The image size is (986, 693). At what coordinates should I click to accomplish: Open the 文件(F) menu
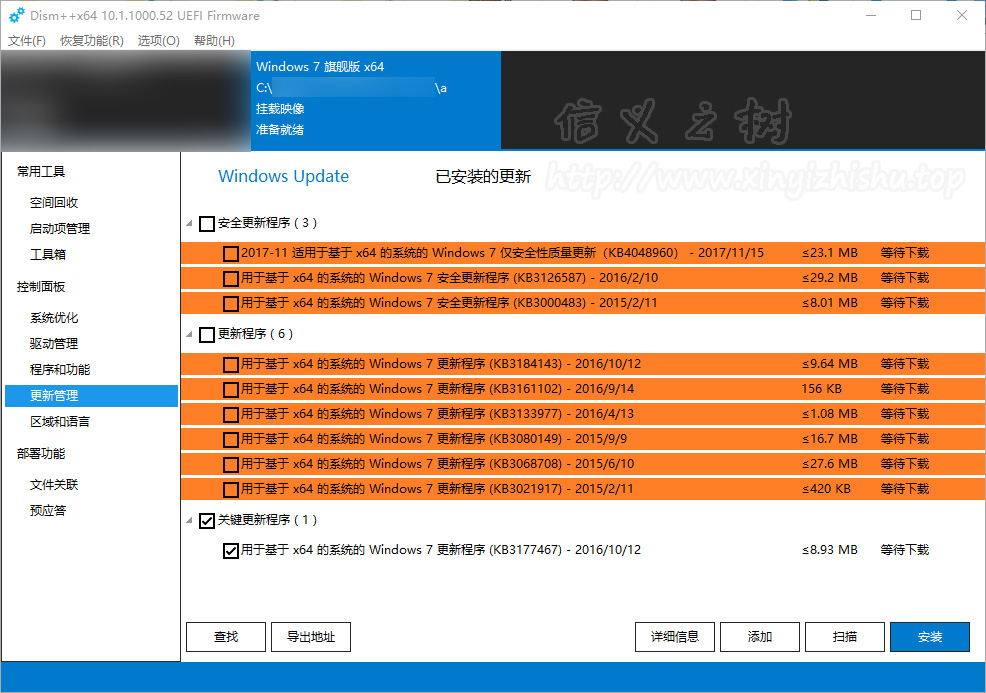coord(27,41)
